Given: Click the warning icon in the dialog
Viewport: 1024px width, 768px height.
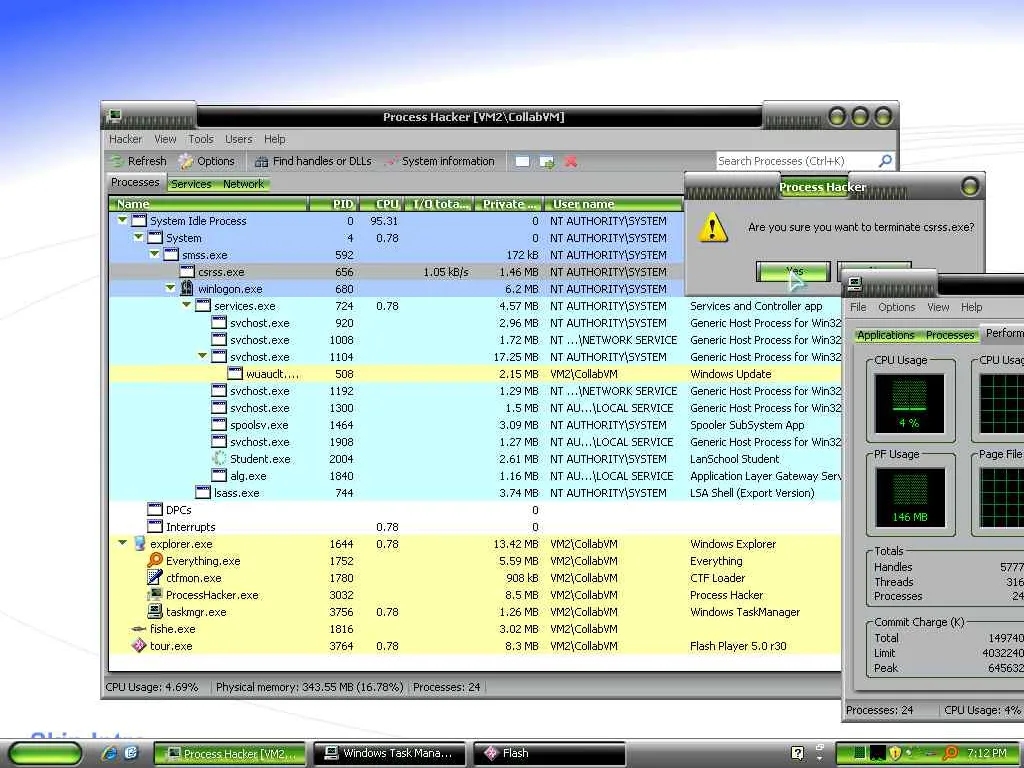Looking at the screenshot, I should [712, 227].
